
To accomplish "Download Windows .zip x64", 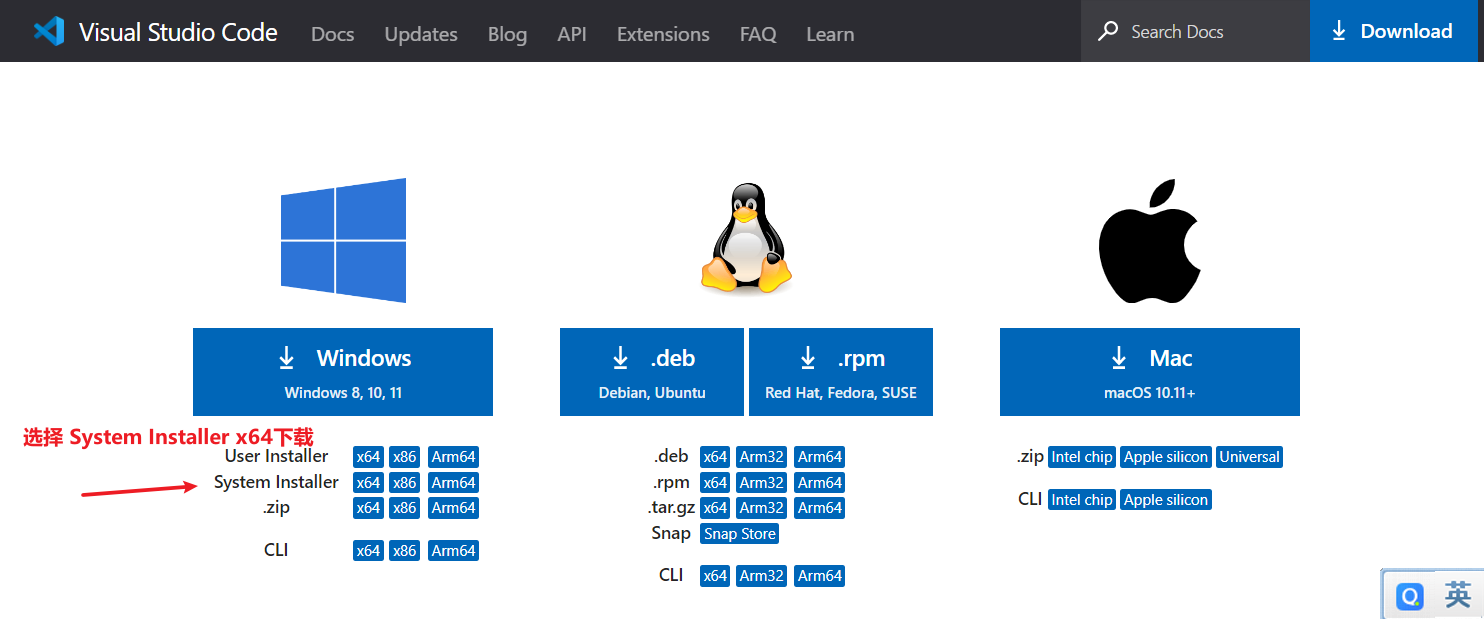I will [x=368, y=508].
